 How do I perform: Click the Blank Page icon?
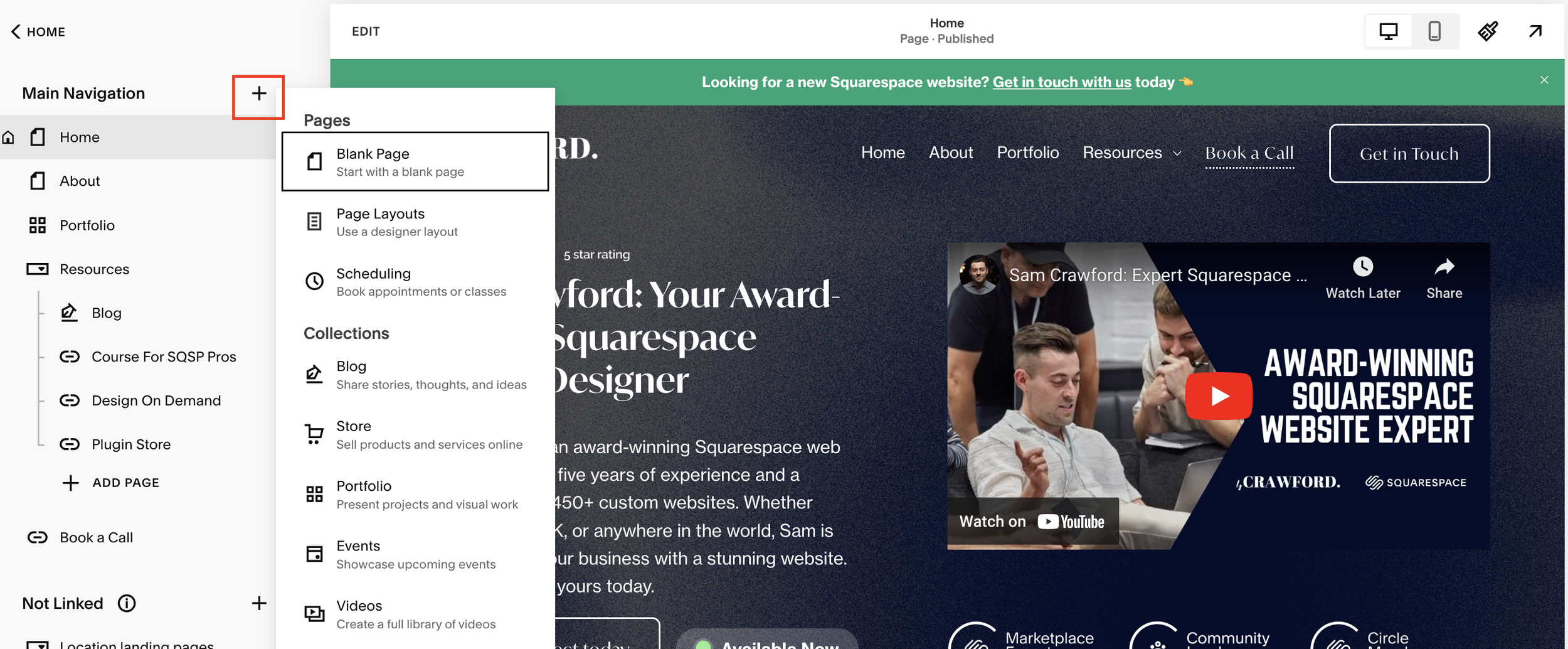[x=314, y=161]
